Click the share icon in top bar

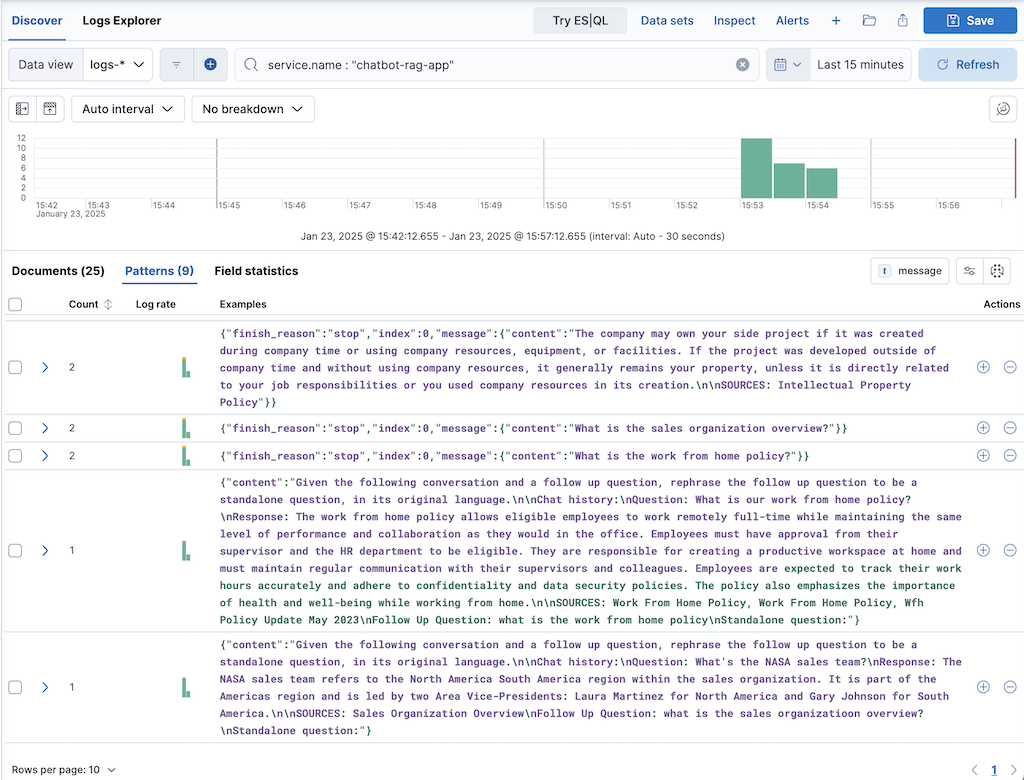[x=902, y=21]
